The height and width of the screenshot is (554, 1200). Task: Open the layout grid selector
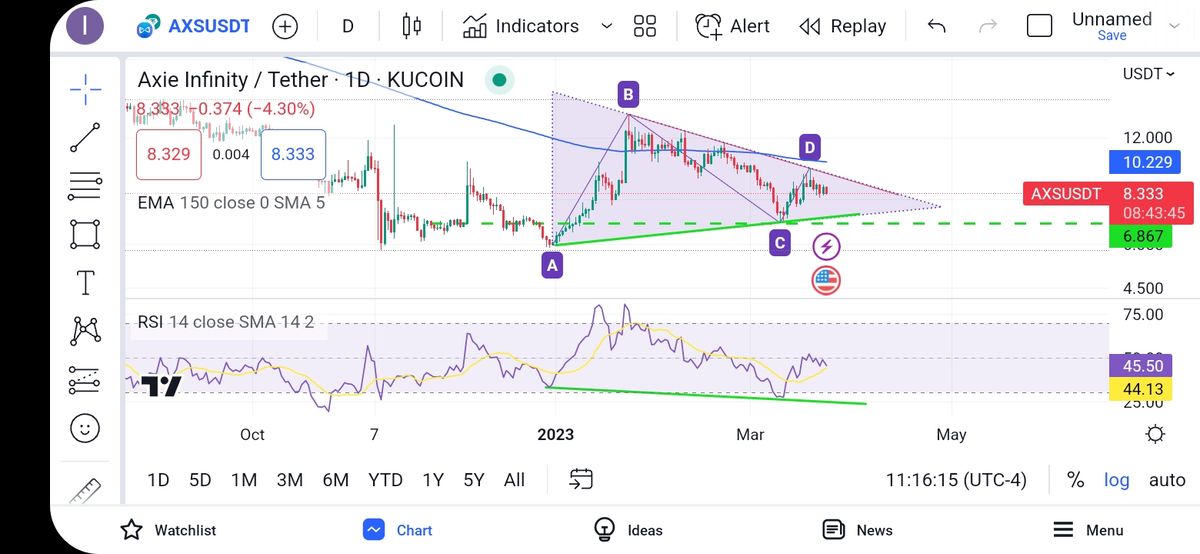(645, 26)
